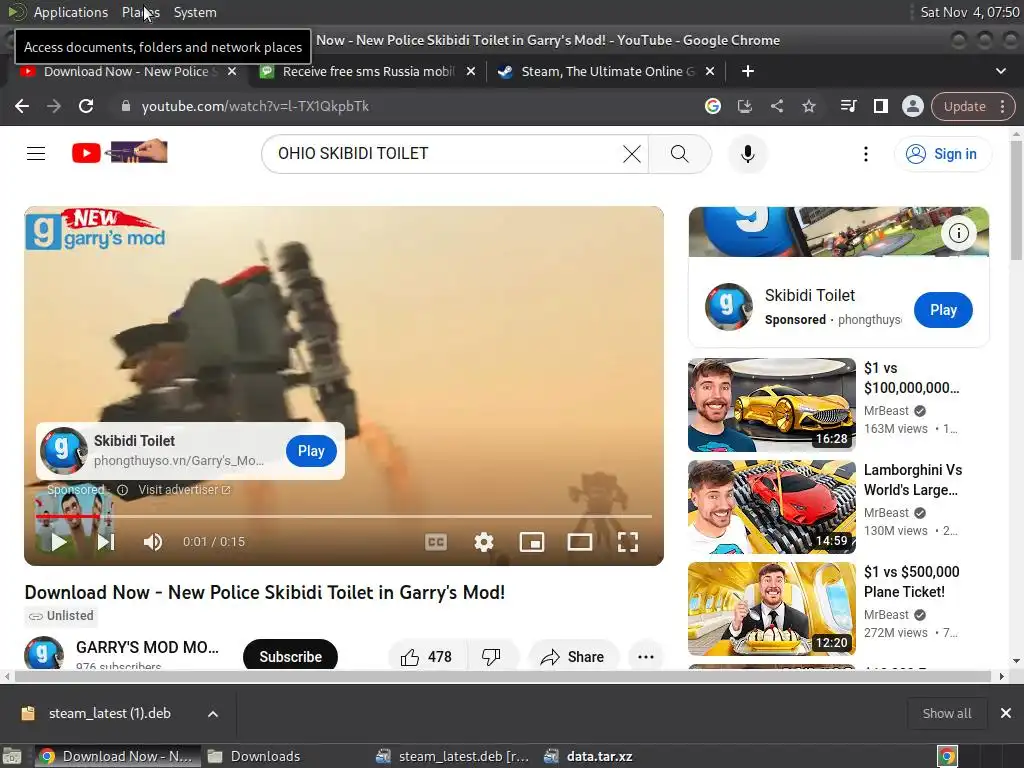Click Play on in-video ad overlay
Image resolution: width=1024 pixels, height=768 pixels.
[x=311, y=451]
